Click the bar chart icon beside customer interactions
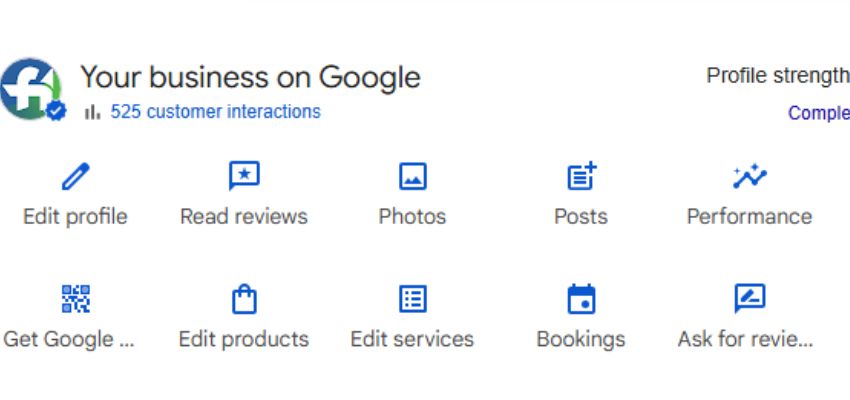 tap(93, 112)
